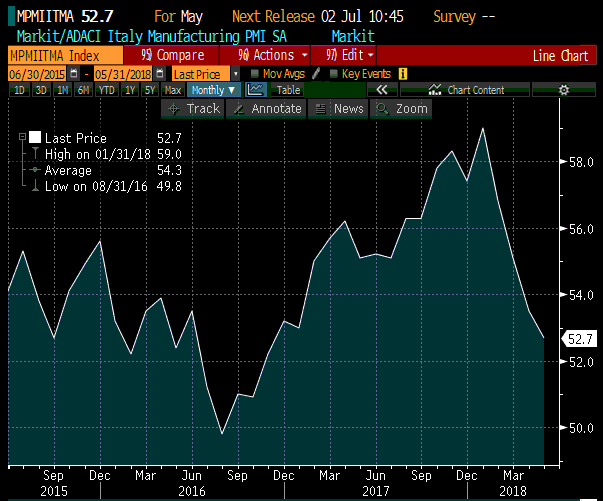Viewport: 603px width, 501px height.
Task: Open the Monthly periodicity dropdown
Action: click(x=214, y=90)
